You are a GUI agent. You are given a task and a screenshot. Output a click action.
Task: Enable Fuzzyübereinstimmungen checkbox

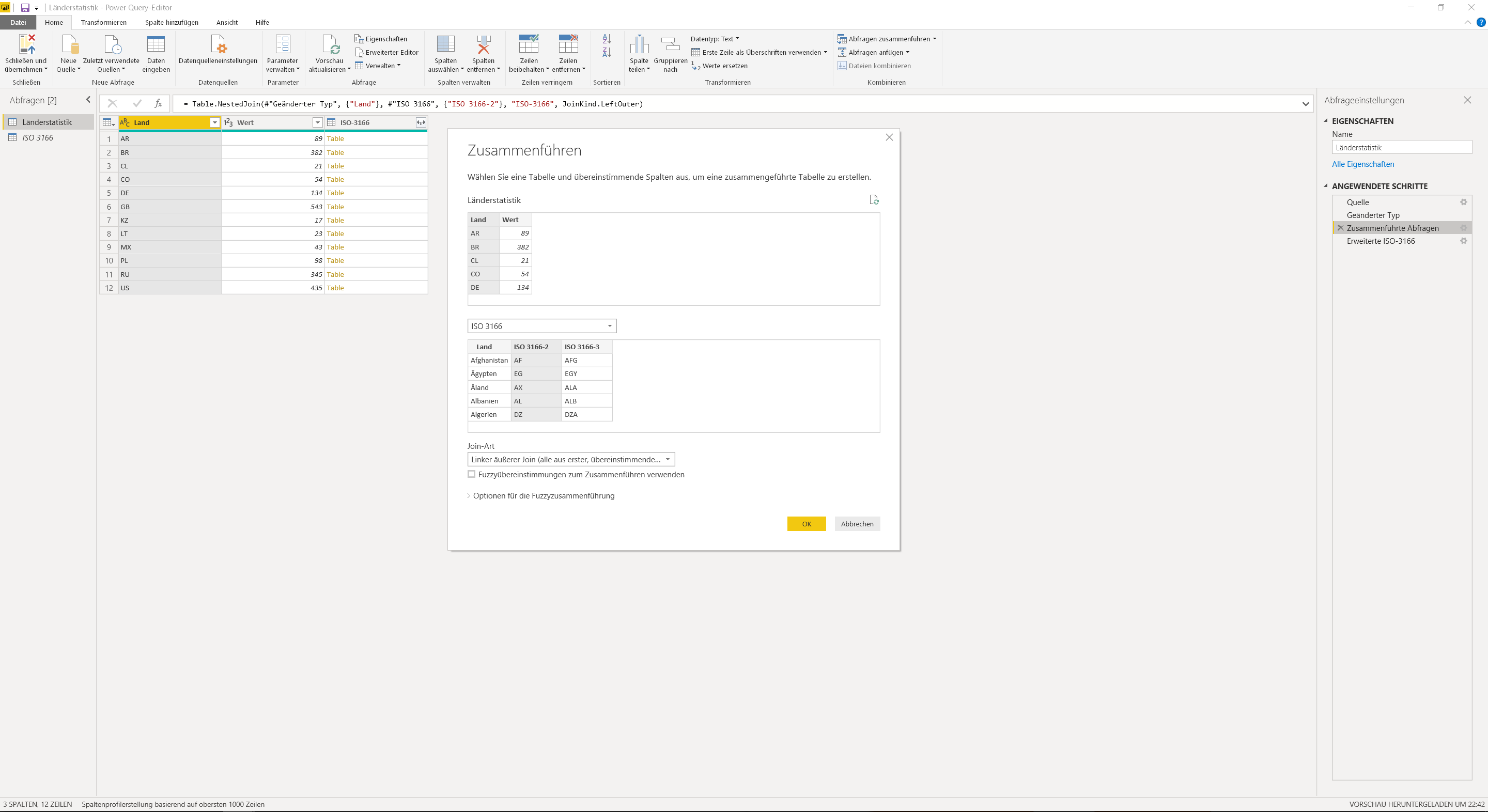tap(471, 474)
